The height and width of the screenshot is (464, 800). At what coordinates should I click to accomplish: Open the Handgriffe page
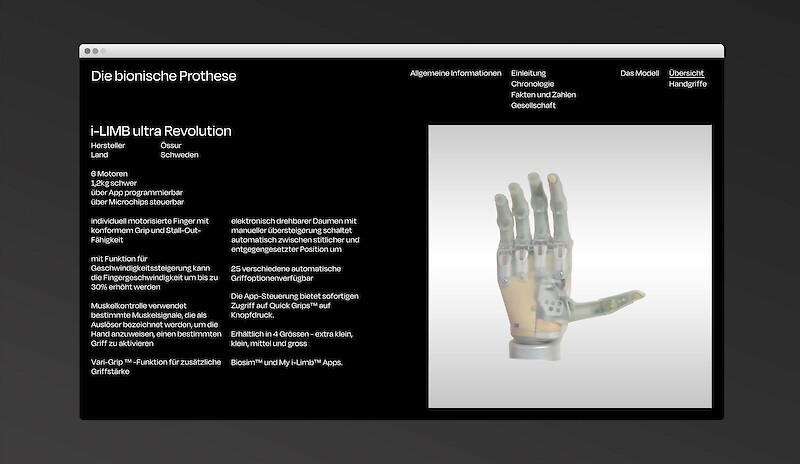tap(688, 84)
